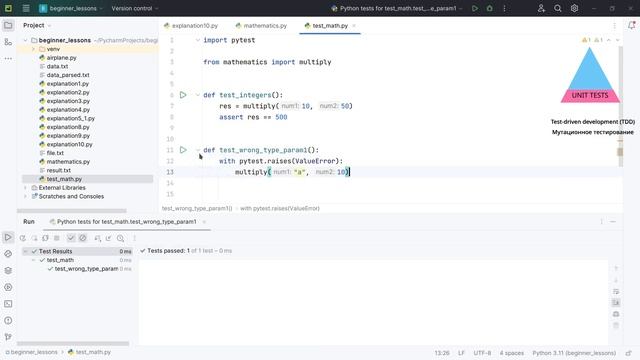
Task: Rerun failed tests button
Action: point(34,238)
